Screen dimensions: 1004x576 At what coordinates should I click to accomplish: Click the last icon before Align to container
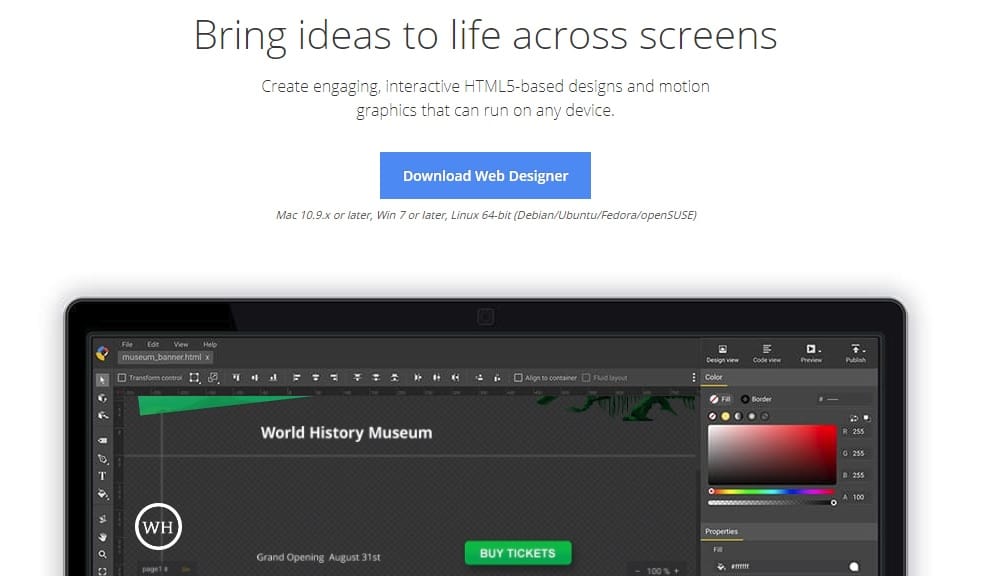pyautogui.click(x=497, y=378)
